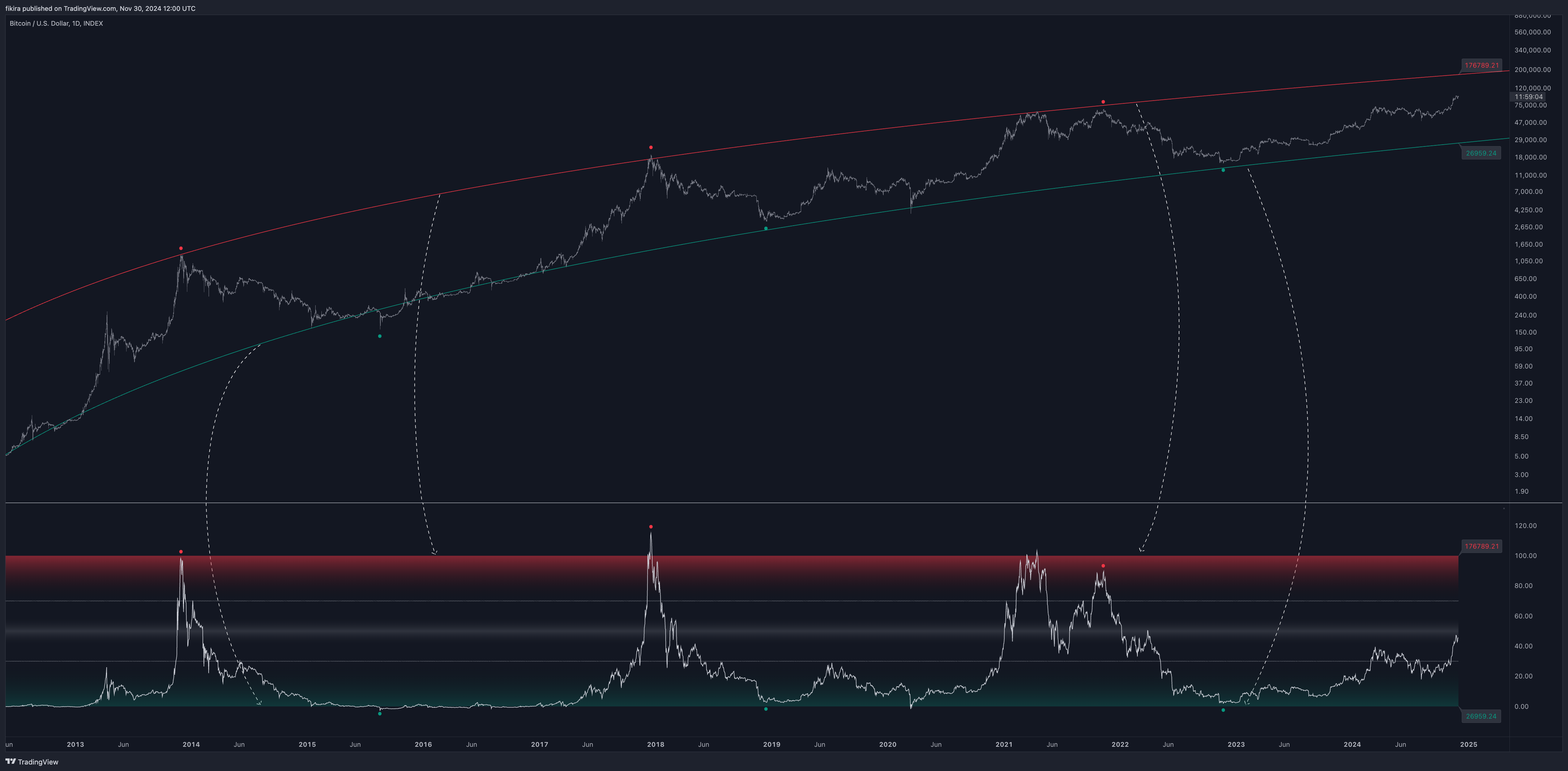1568x771 pixels.
Task: Click the 11:59:04 countdown label
Action: coord(1529,97)
